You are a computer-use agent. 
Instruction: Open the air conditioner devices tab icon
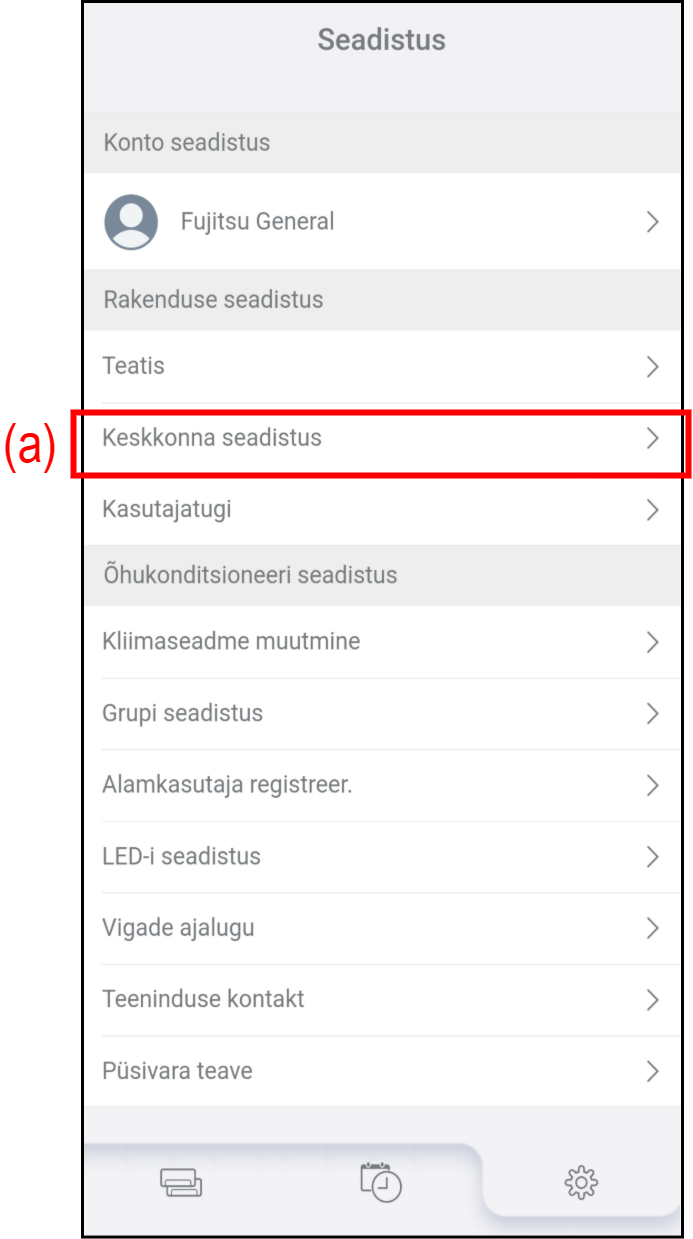tap(181, 1183)
